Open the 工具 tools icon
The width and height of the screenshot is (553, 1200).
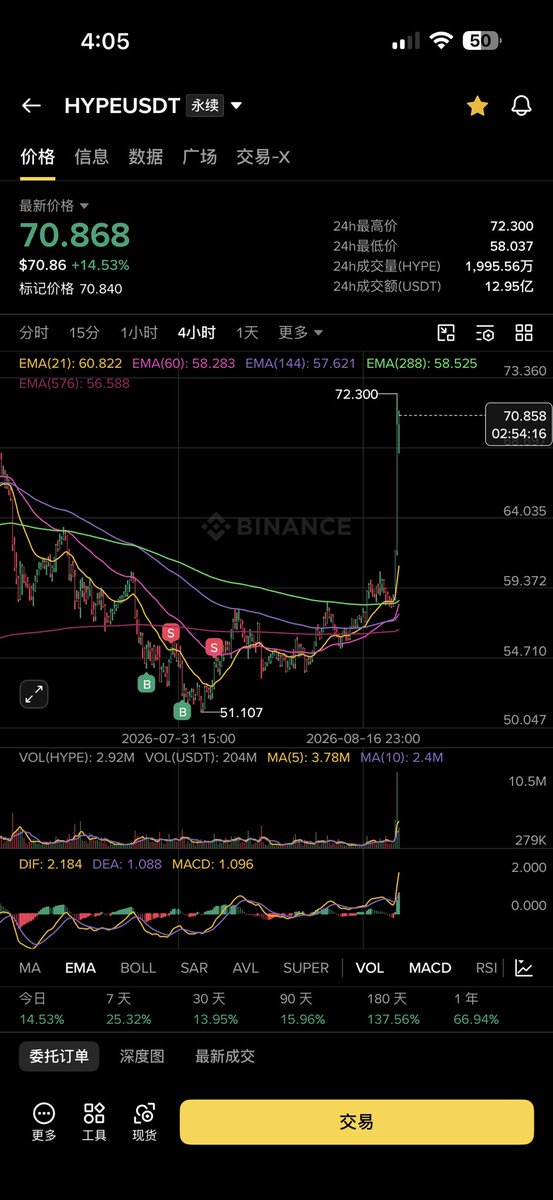(x=94, y=1122)
